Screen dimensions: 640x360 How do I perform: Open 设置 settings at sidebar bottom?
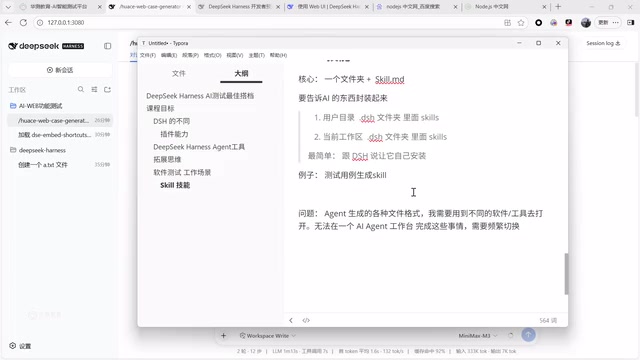20,346
